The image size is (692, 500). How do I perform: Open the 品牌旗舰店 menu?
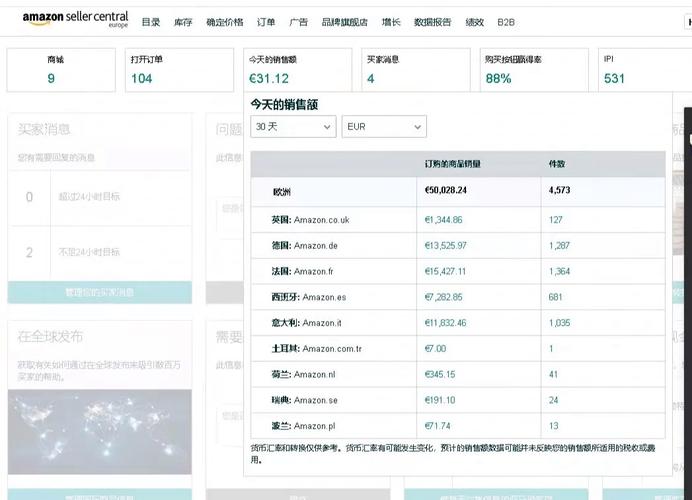click(x=345, y=22)
